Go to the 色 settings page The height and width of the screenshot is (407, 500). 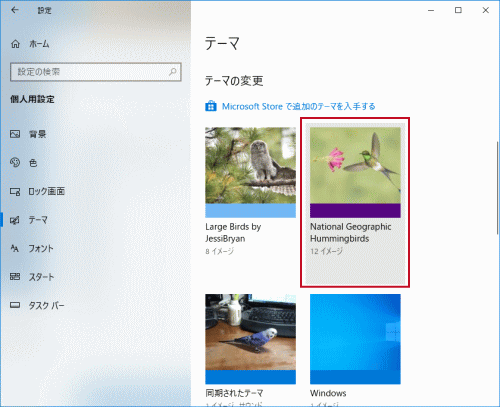[x=33, y=163]
